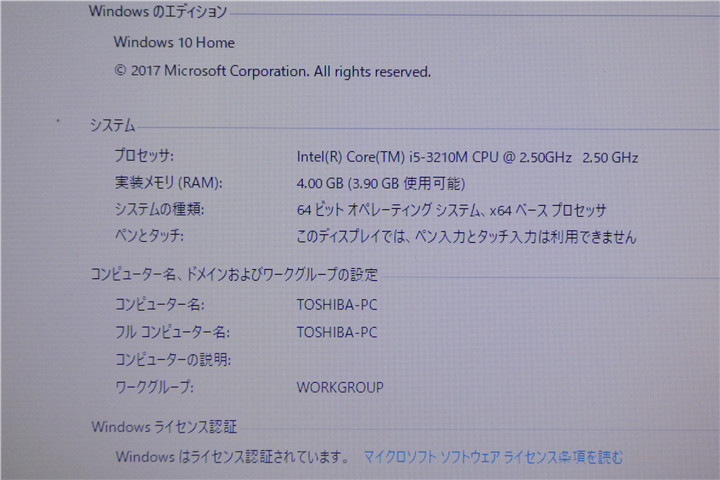Viewport: 720px width, 480px height.
Task: Select the 64 ビット オペレーティング システム value
Action: pyautogui.click(x=451, y=210)
